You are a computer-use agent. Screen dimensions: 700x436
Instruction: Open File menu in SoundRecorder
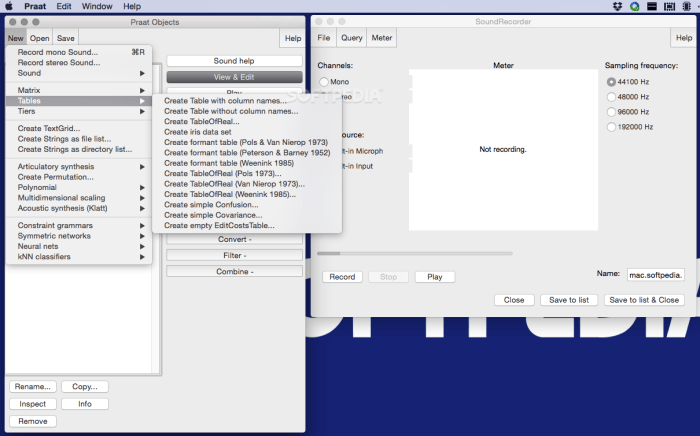pos(324,38)
